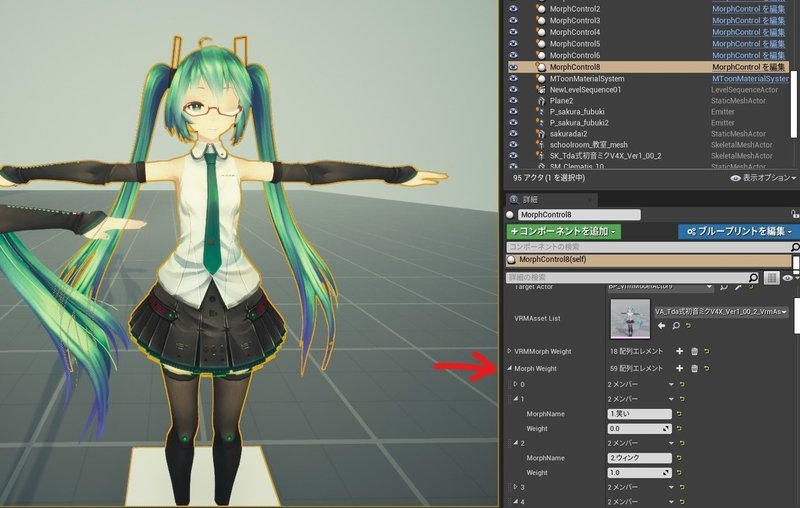Open element 2 array options dropdown arrow

(671, 443)
